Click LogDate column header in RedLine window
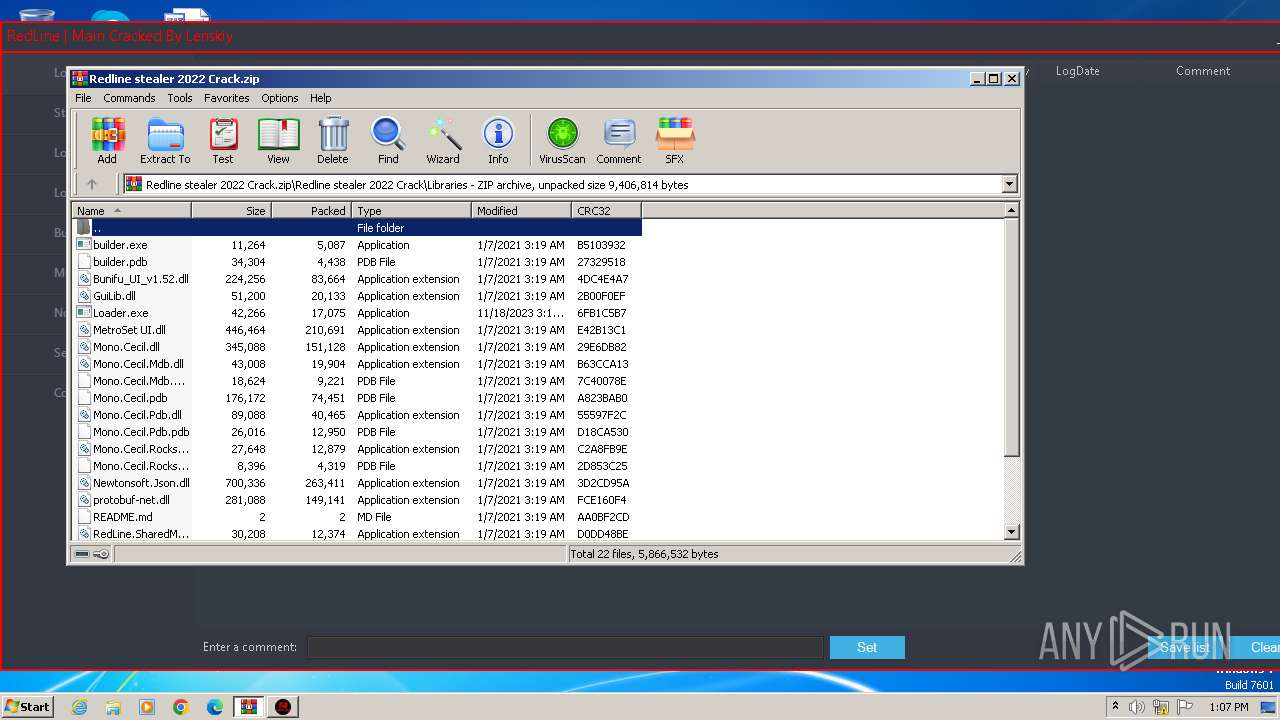Screen dimensions: 1280x720 click(1077, 71)
